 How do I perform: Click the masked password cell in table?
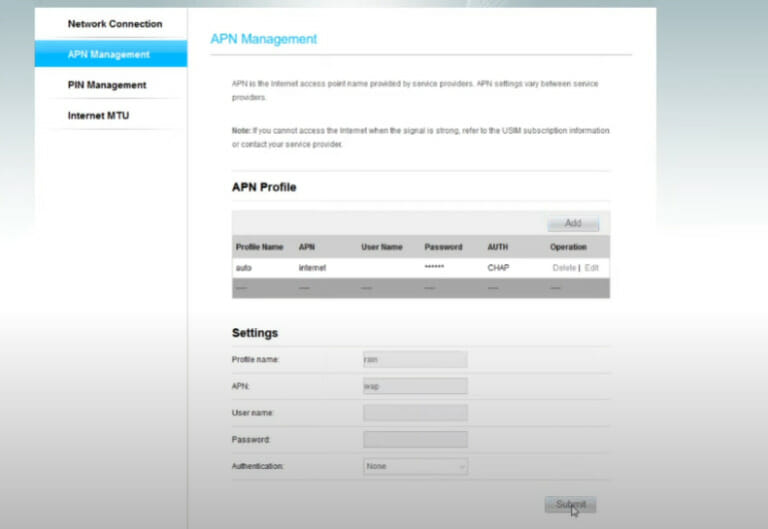pyautogui.click(x=434, y=268)
